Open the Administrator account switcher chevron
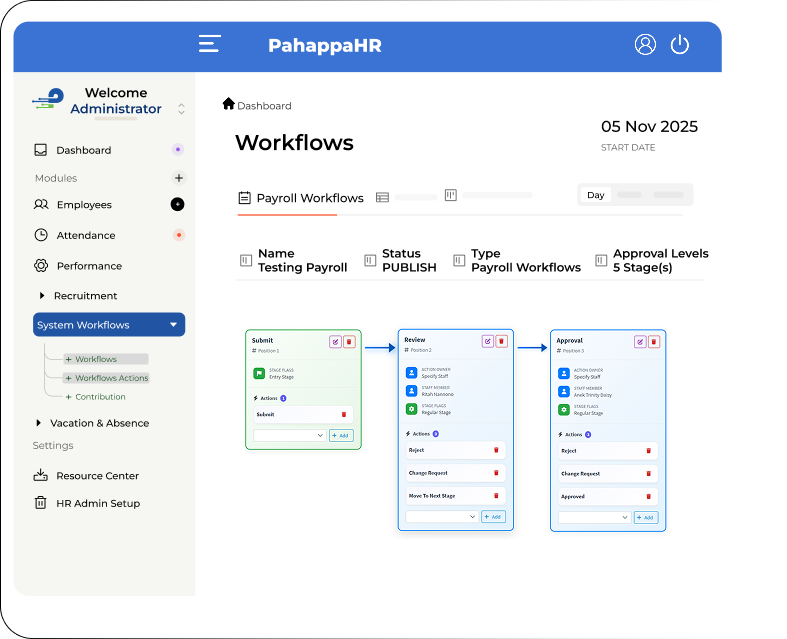Screen dimensions: 787x639 [181, 109]
